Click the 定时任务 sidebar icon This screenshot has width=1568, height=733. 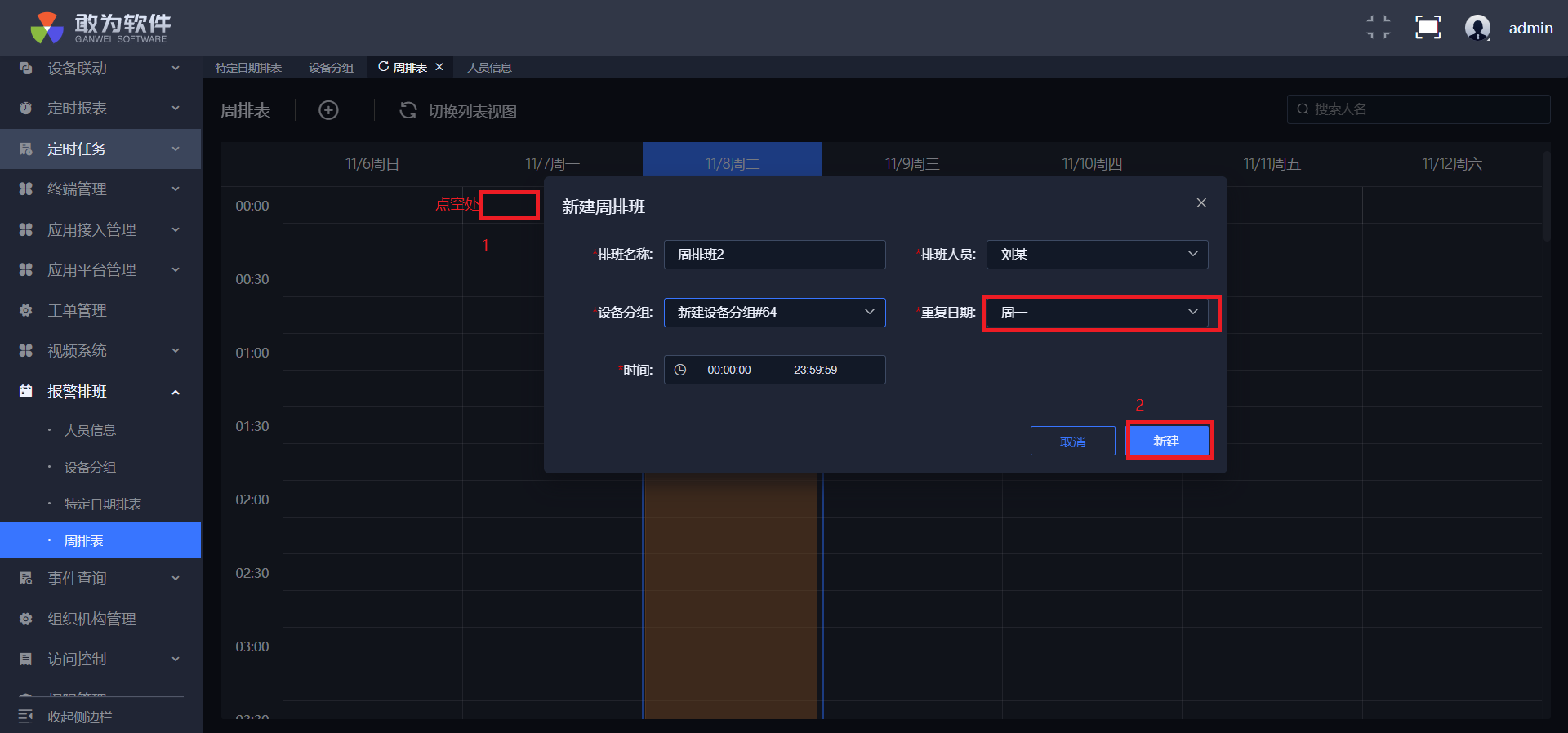click(25, 149)
